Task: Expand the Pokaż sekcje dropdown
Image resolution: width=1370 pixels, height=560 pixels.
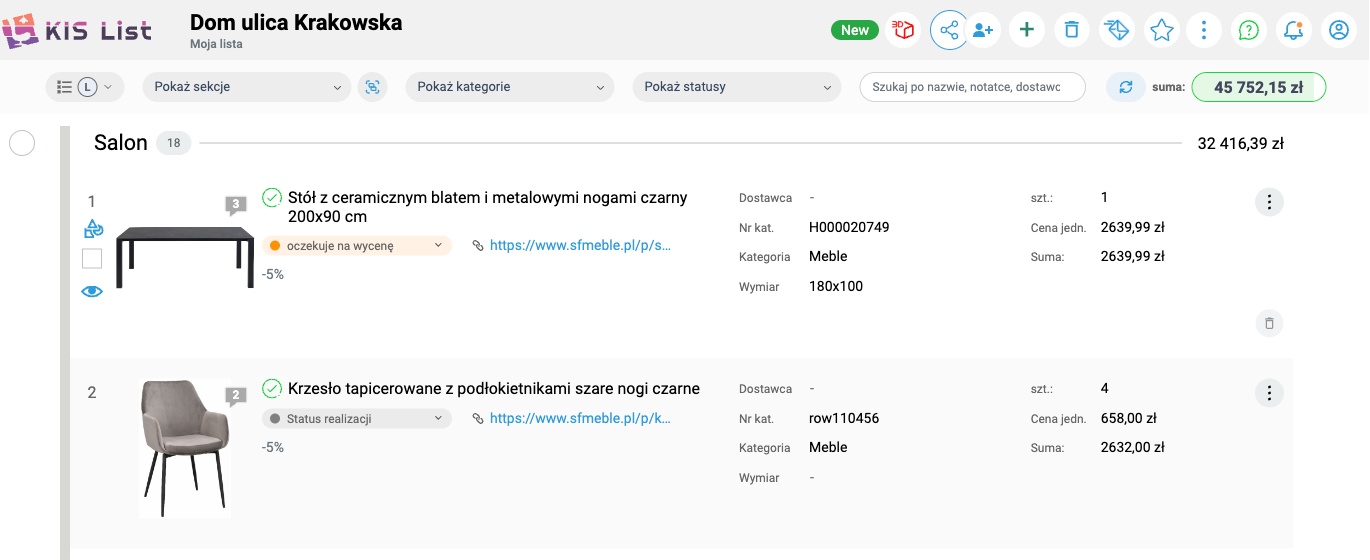Action: [247, 87]
